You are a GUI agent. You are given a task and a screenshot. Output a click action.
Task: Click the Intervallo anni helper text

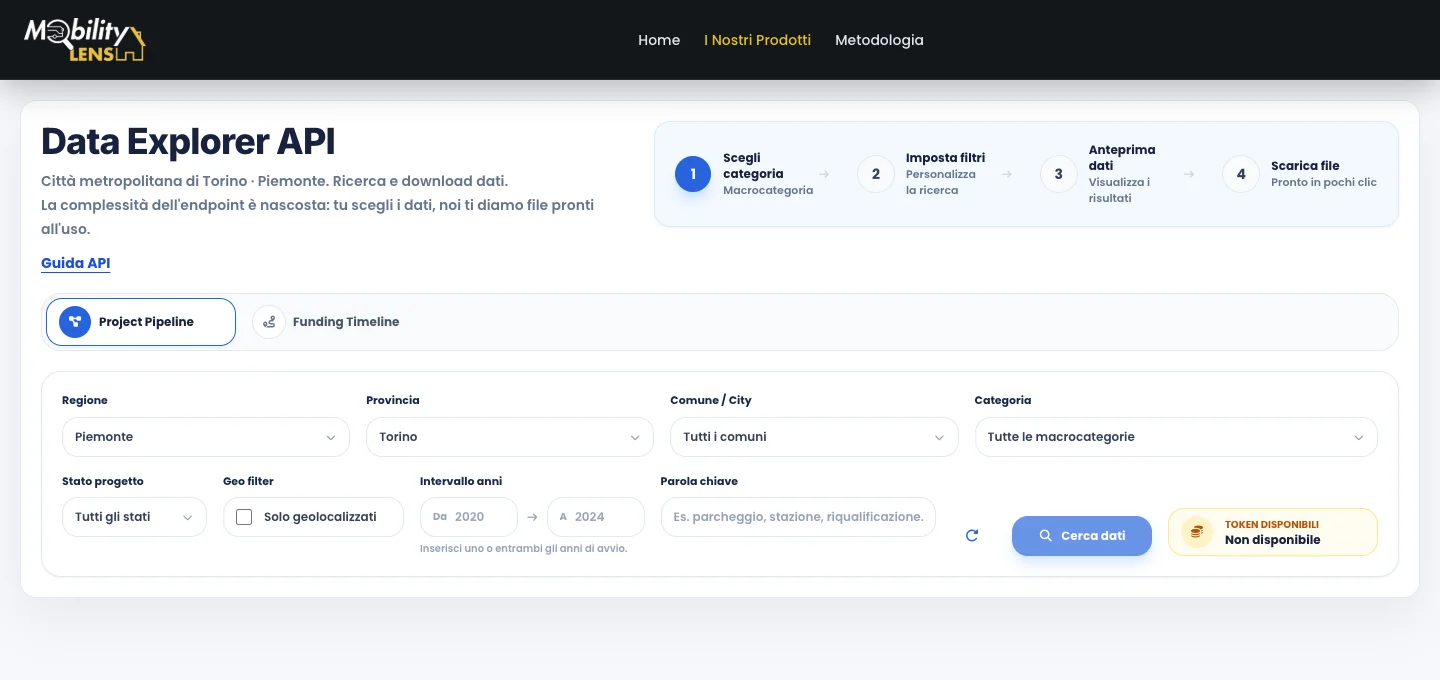(x=523, y=549)
